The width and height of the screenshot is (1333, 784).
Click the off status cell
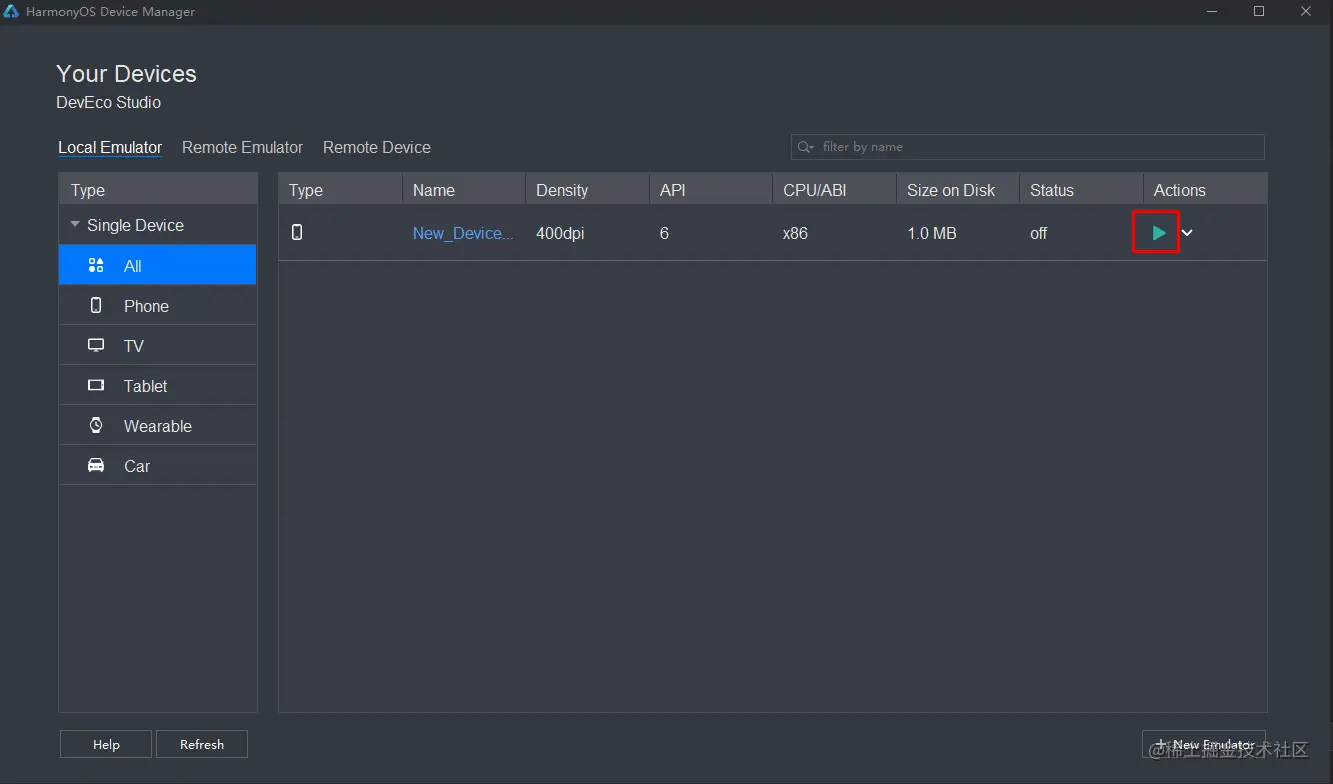click(1039, 233)
